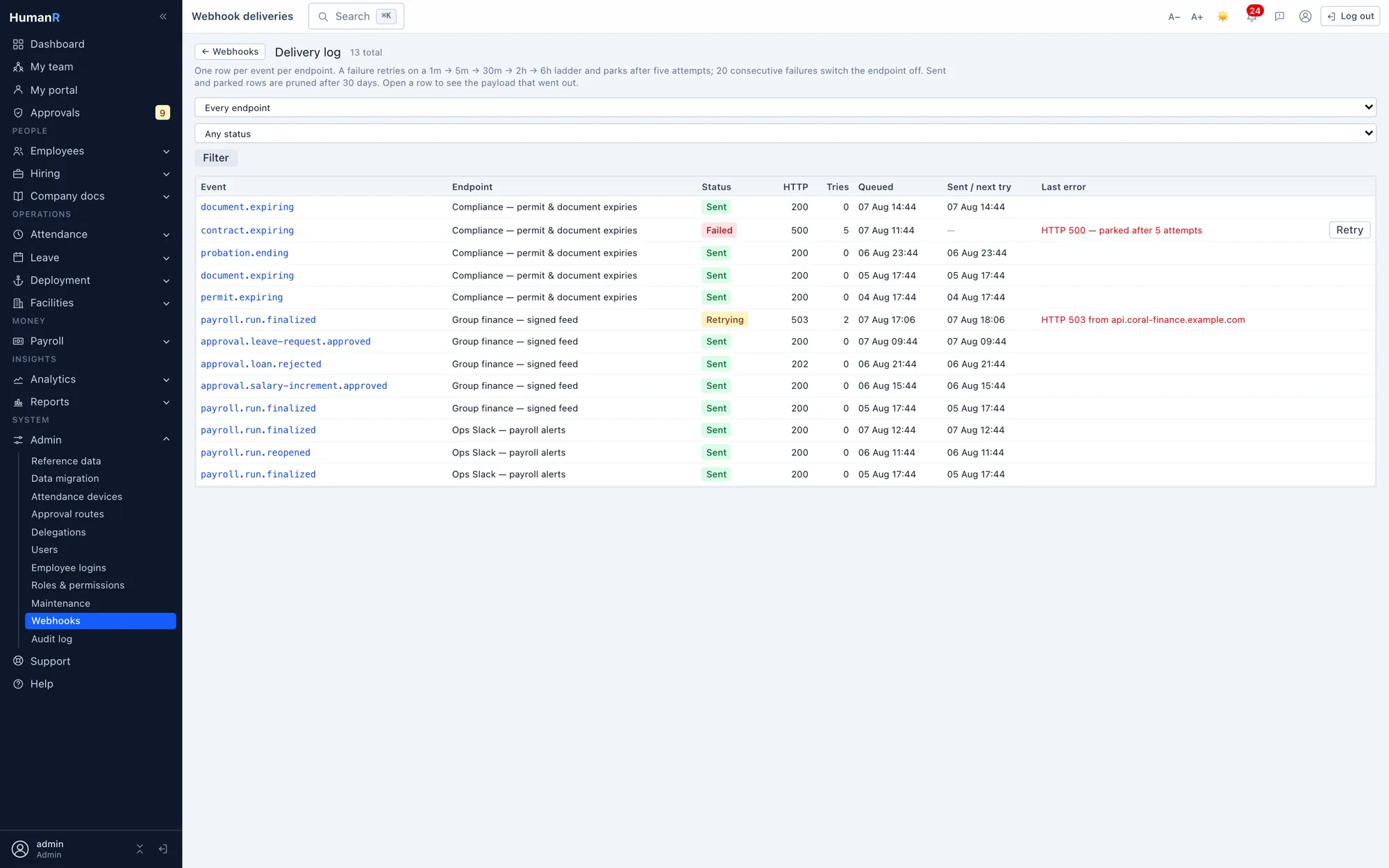1389x868 pixels.
Task: Increase font size with A+ icon
Action: (1197, 17)
